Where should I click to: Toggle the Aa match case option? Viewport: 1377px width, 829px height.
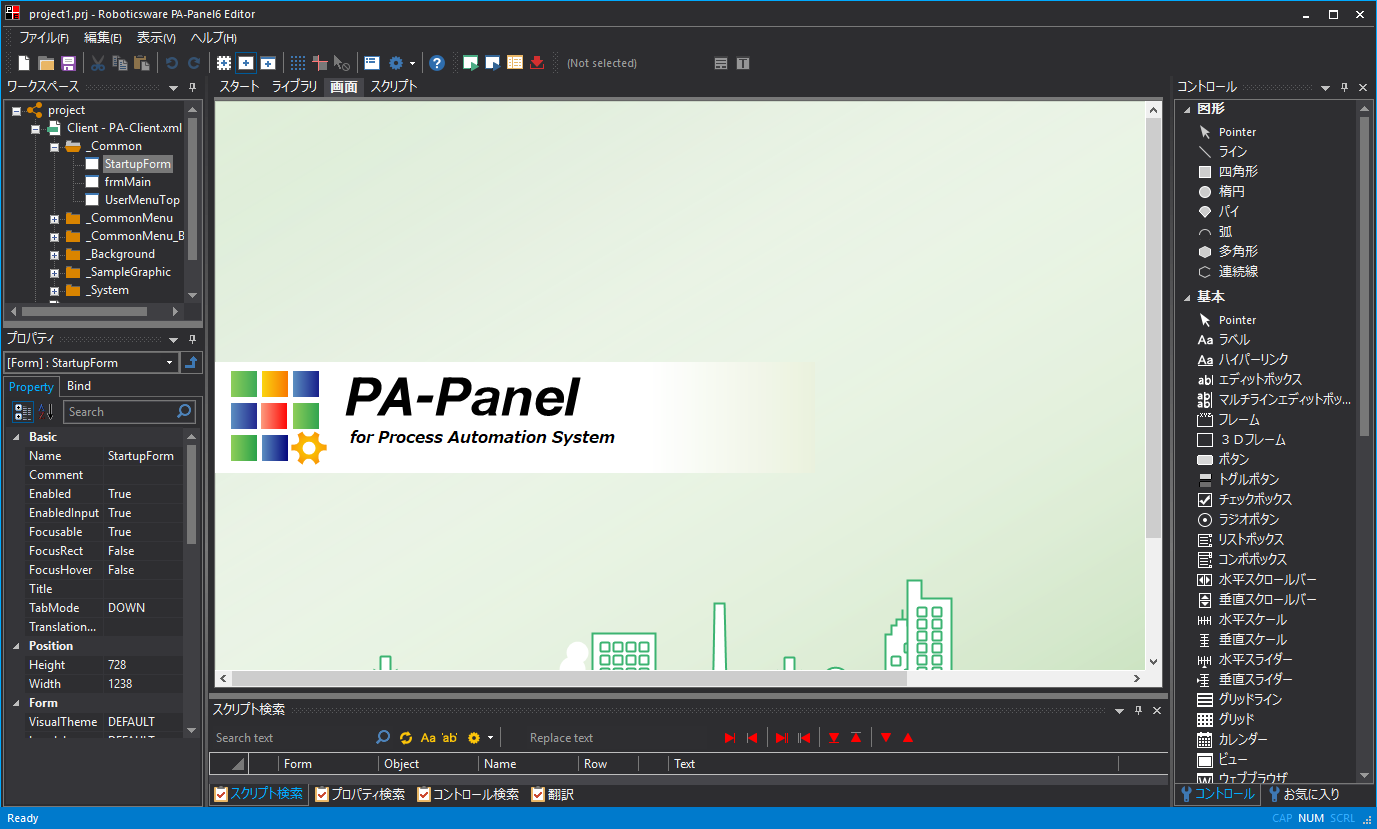point(428,738)
